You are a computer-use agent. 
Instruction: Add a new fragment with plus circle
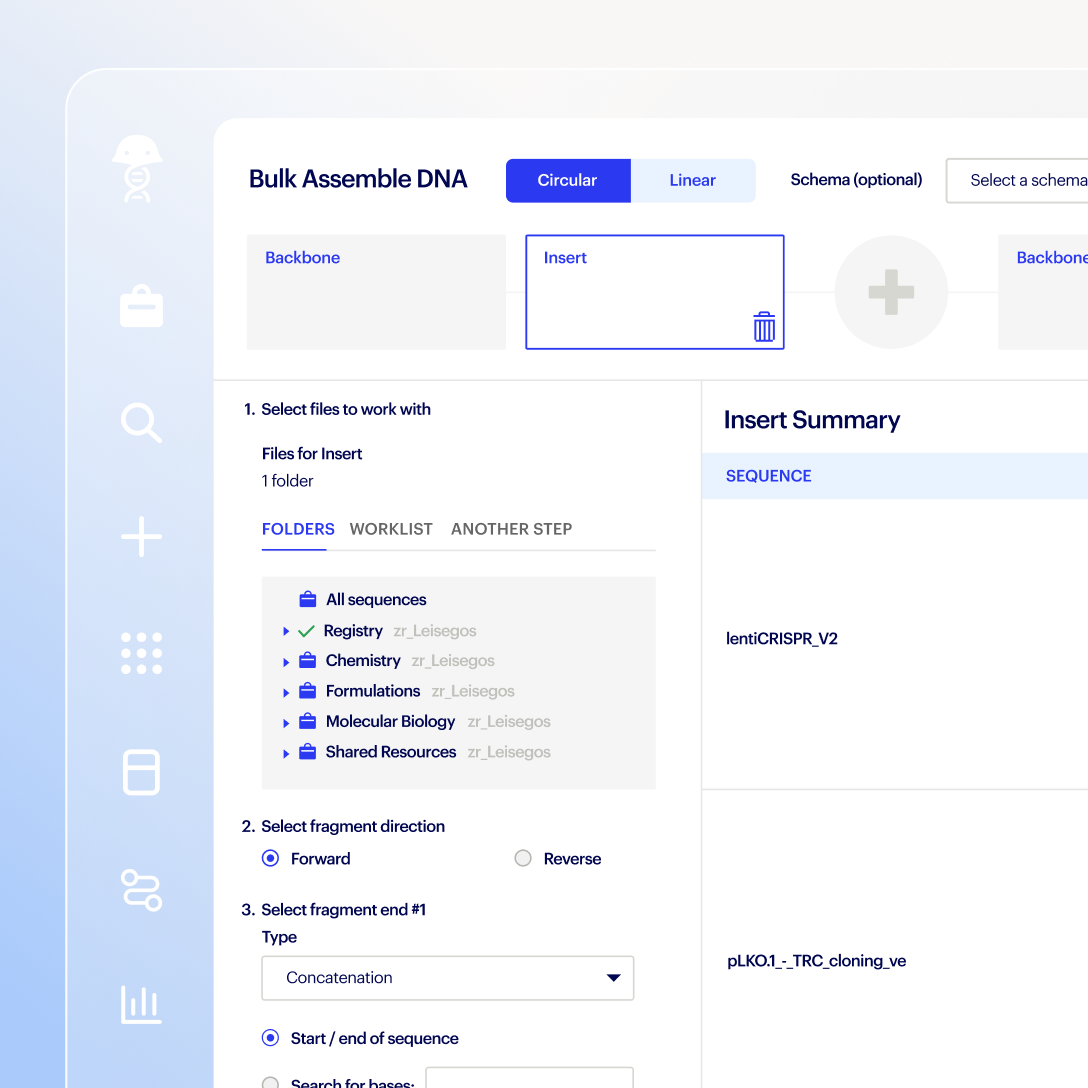pyautogui.click(x=891, y=292)
